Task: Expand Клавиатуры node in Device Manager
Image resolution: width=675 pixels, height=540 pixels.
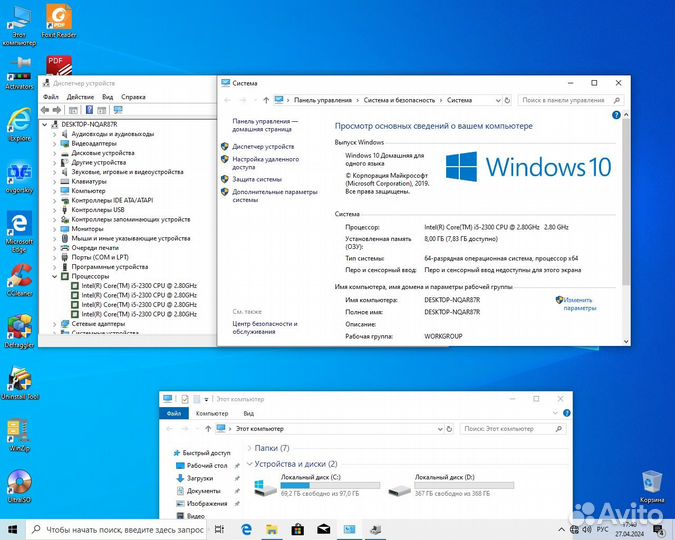Action: point(55,182)
